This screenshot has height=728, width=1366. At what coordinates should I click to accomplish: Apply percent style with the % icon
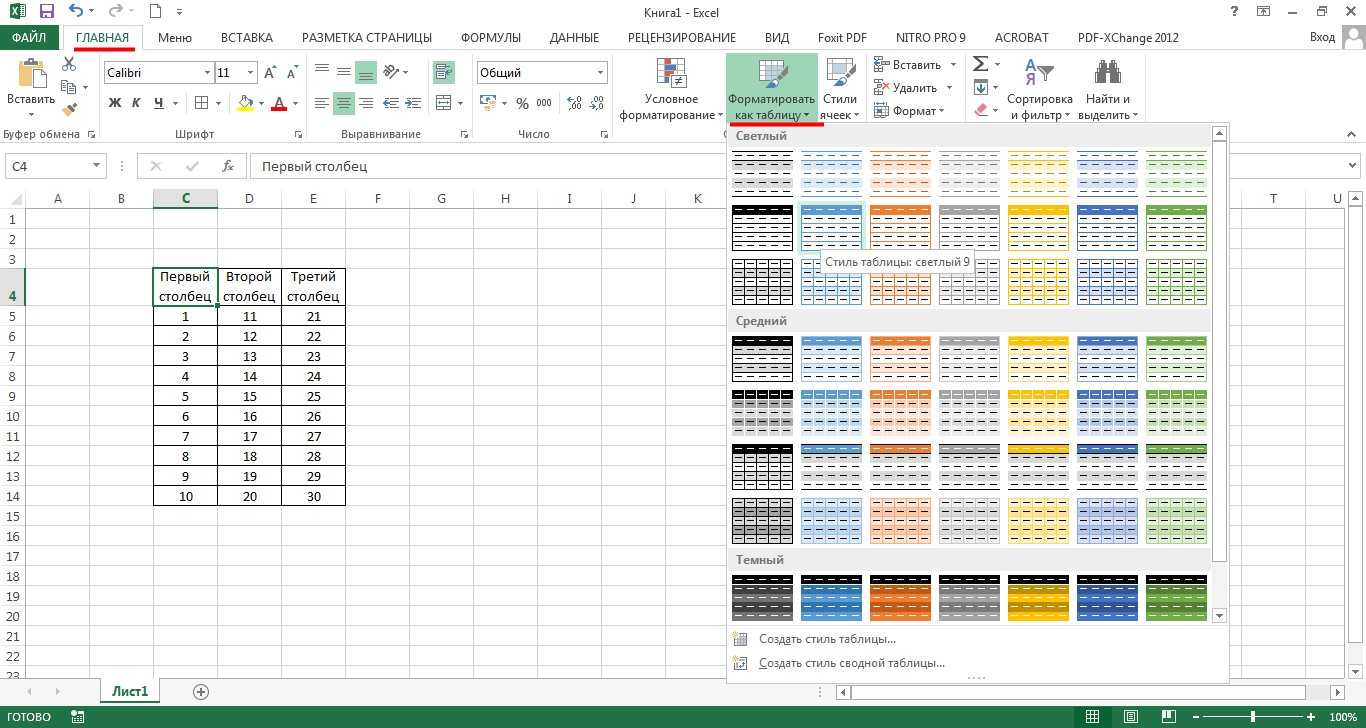pyautogui.click(x=522, y=102)
